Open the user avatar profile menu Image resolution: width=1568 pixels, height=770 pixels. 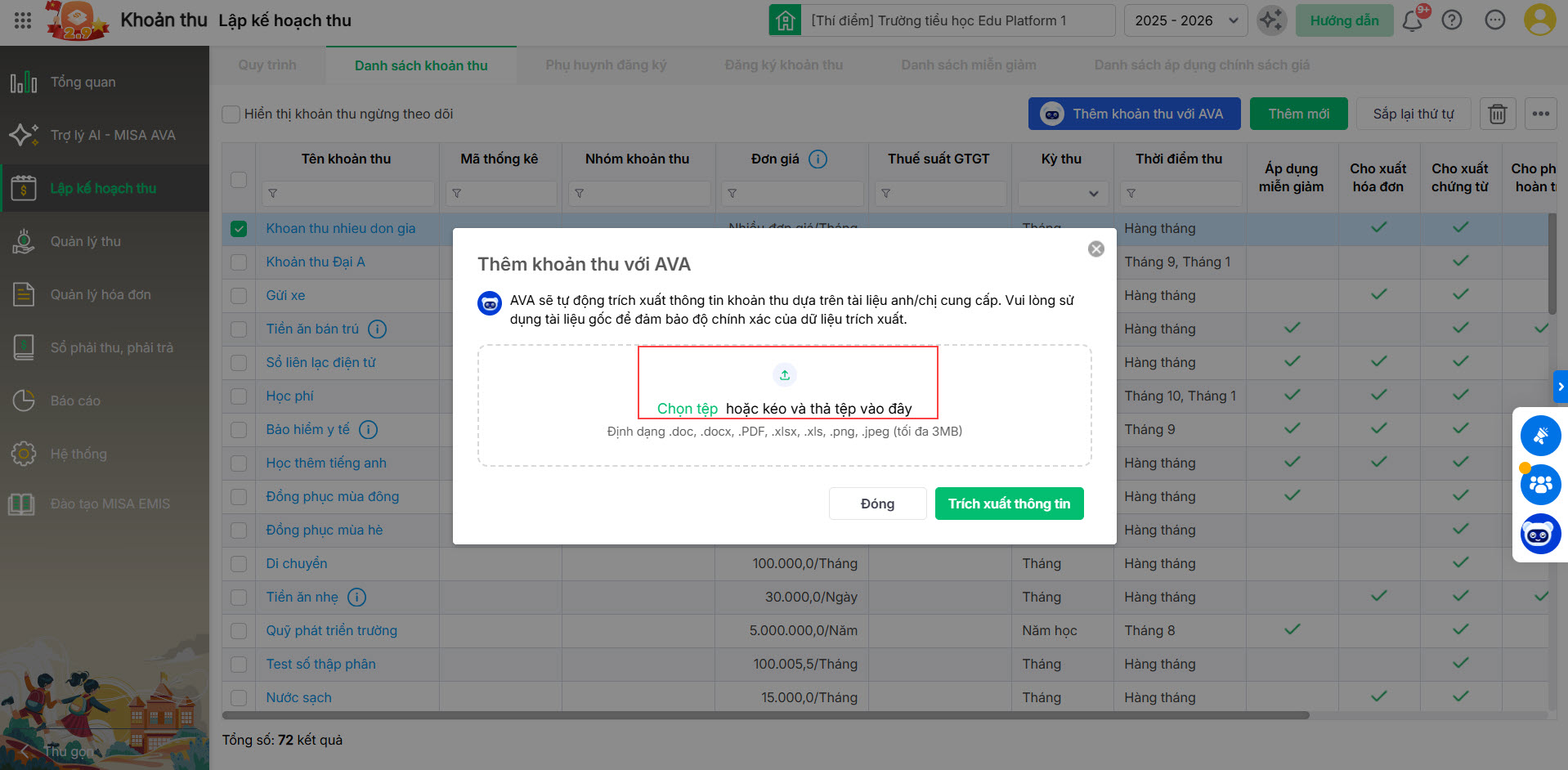click(x=1539, y=20)
